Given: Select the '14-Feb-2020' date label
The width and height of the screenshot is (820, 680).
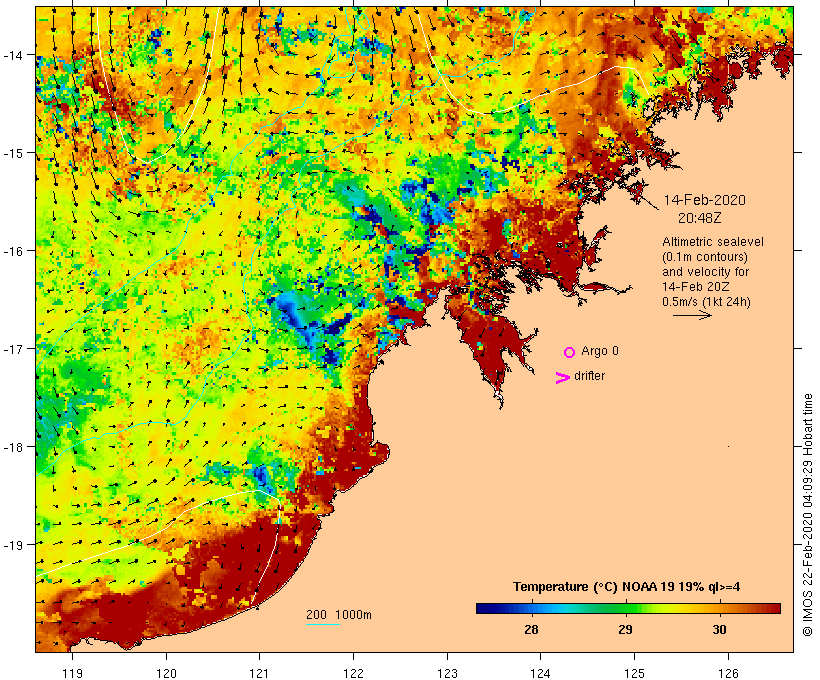Looking at the screenshot, I should point(704,200).
